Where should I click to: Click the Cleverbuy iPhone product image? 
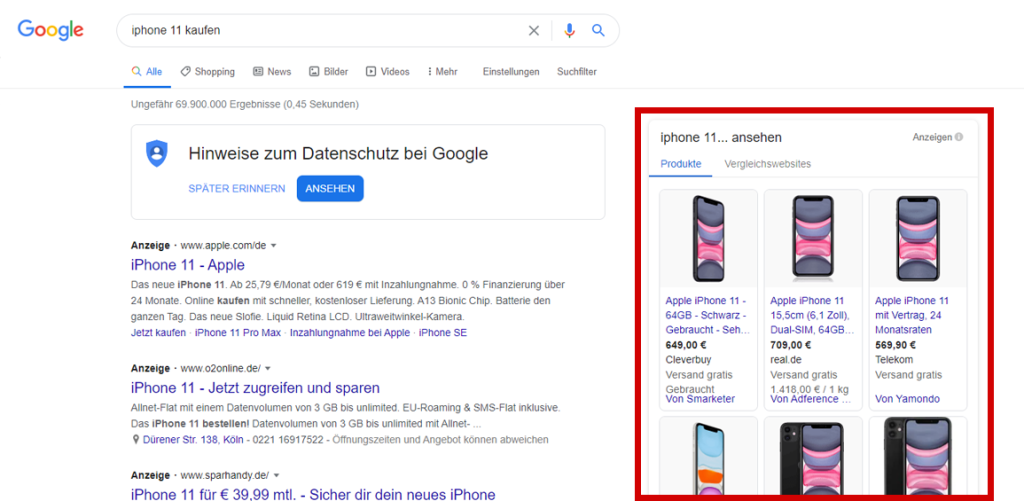[709, 238]
